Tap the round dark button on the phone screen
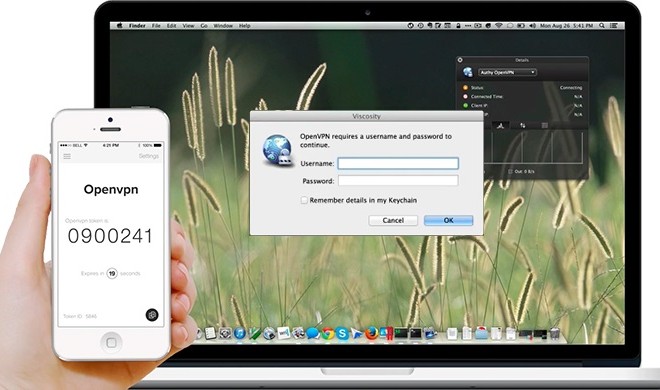660x390 pixels. 152,314
